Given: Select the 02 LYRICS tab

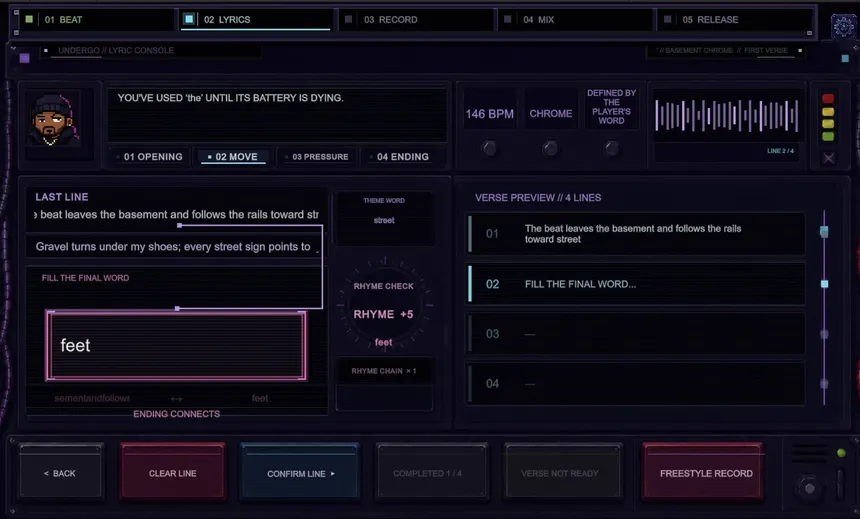Looking at the screenshot, I should point(256,20).
